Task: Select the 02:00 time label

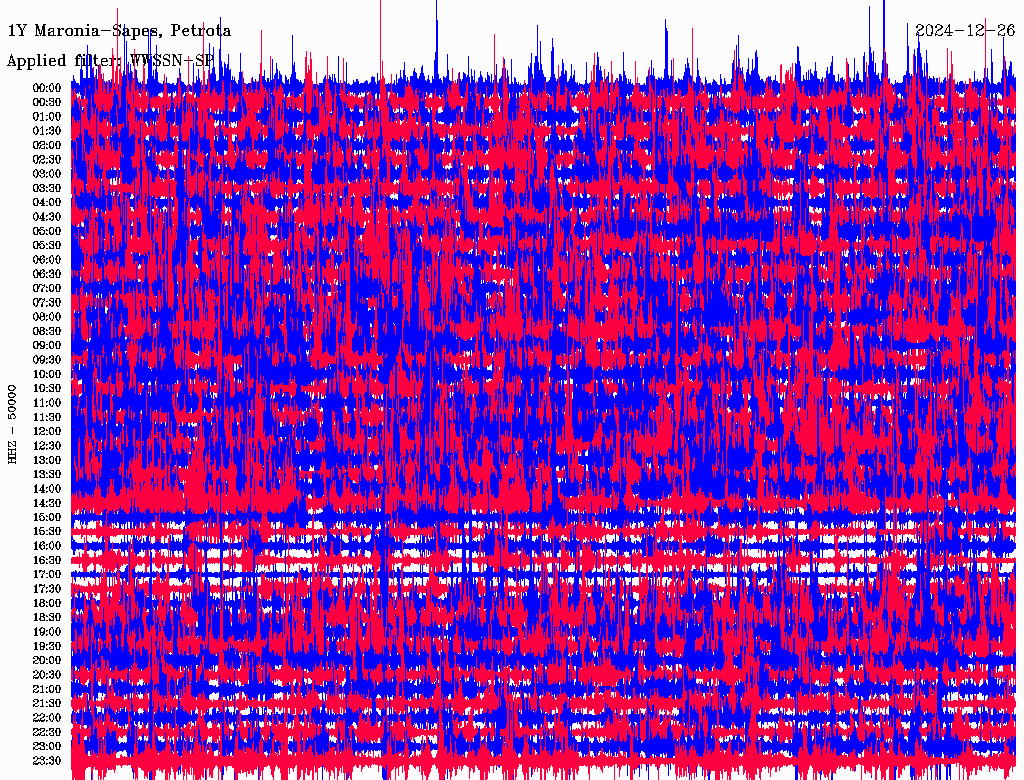Action: point(47,146)
